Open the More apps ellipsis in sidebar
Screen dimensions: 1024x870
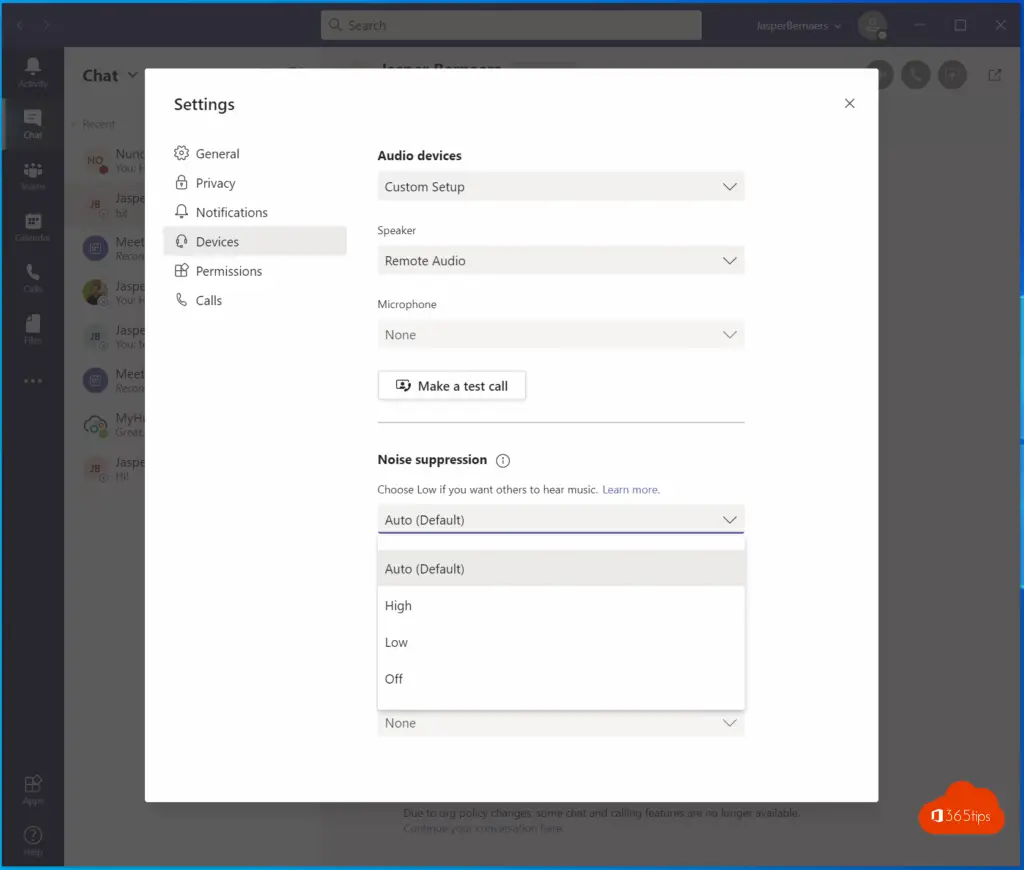coord(33,381)
